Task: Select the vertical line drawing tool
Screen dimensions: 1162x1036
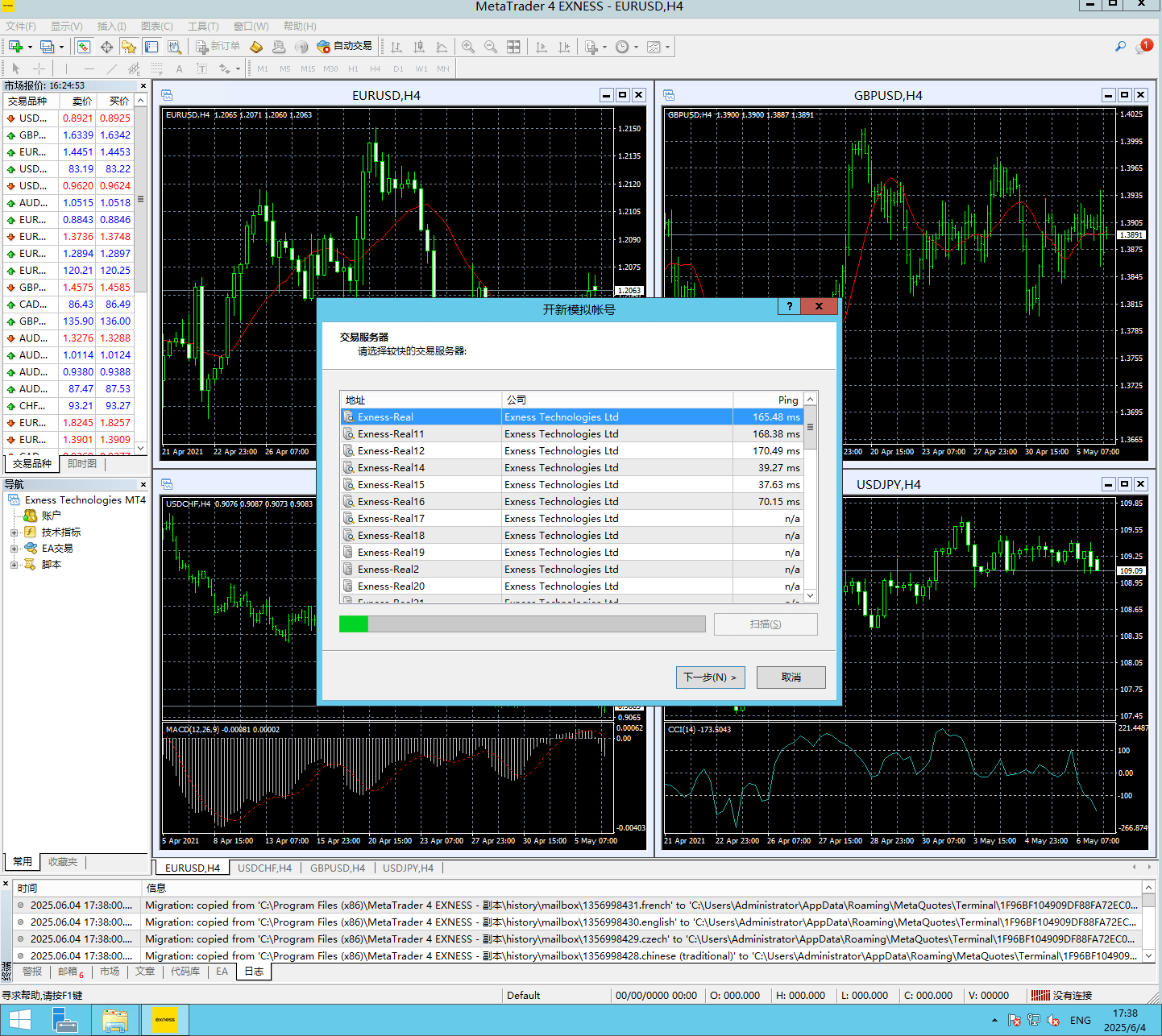Action: tap(66, 68)
